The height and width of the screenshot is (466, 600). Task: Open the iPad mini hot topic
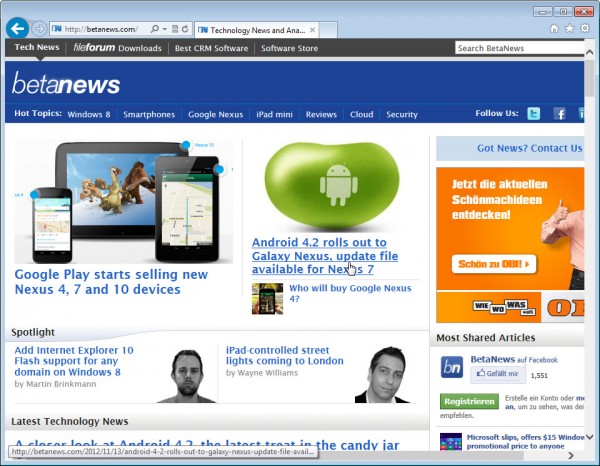click(274, 114)
